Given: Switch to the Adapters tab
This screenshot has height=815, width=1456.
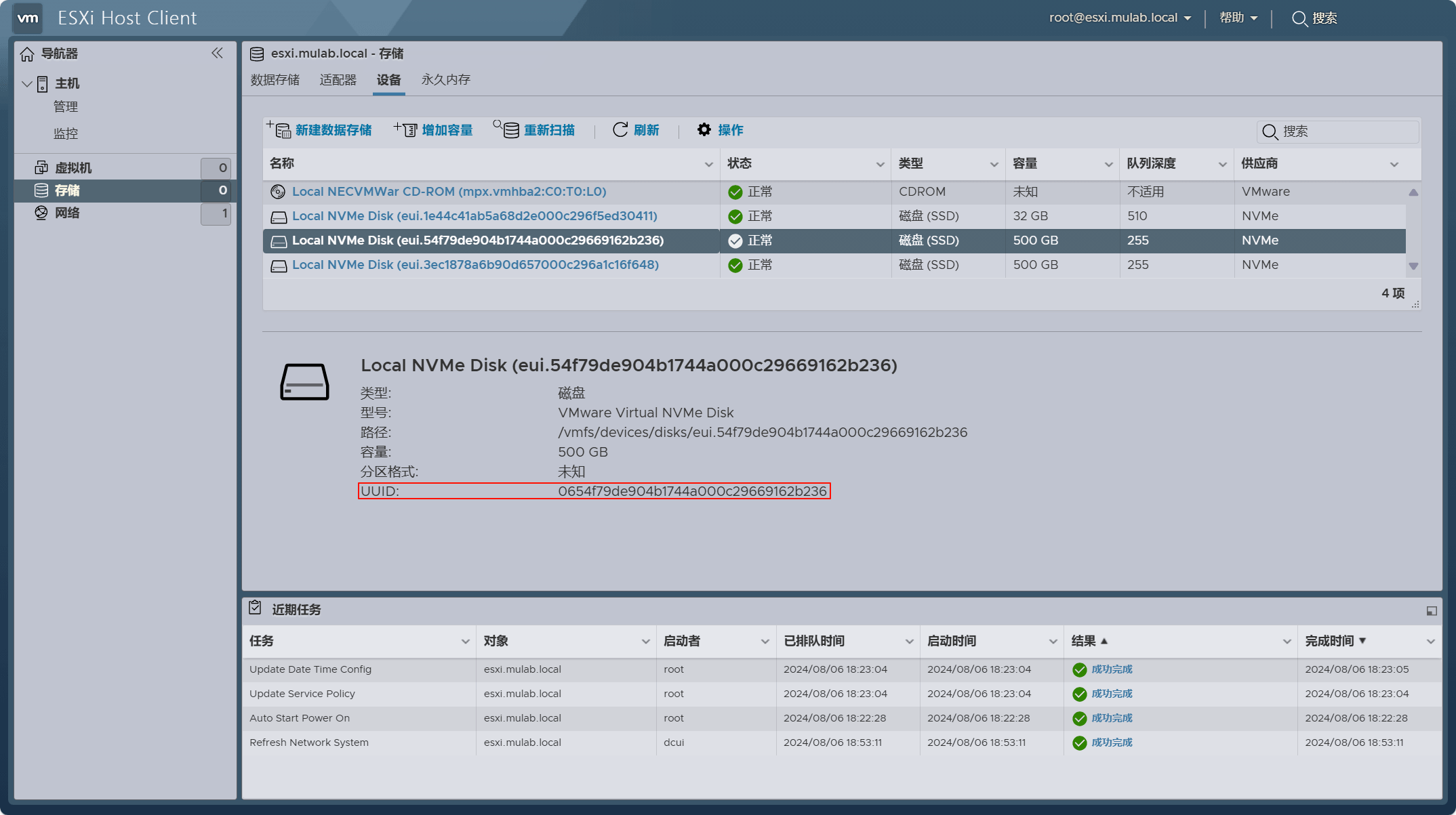Looking at the screenshot, I should coord(338,80).
